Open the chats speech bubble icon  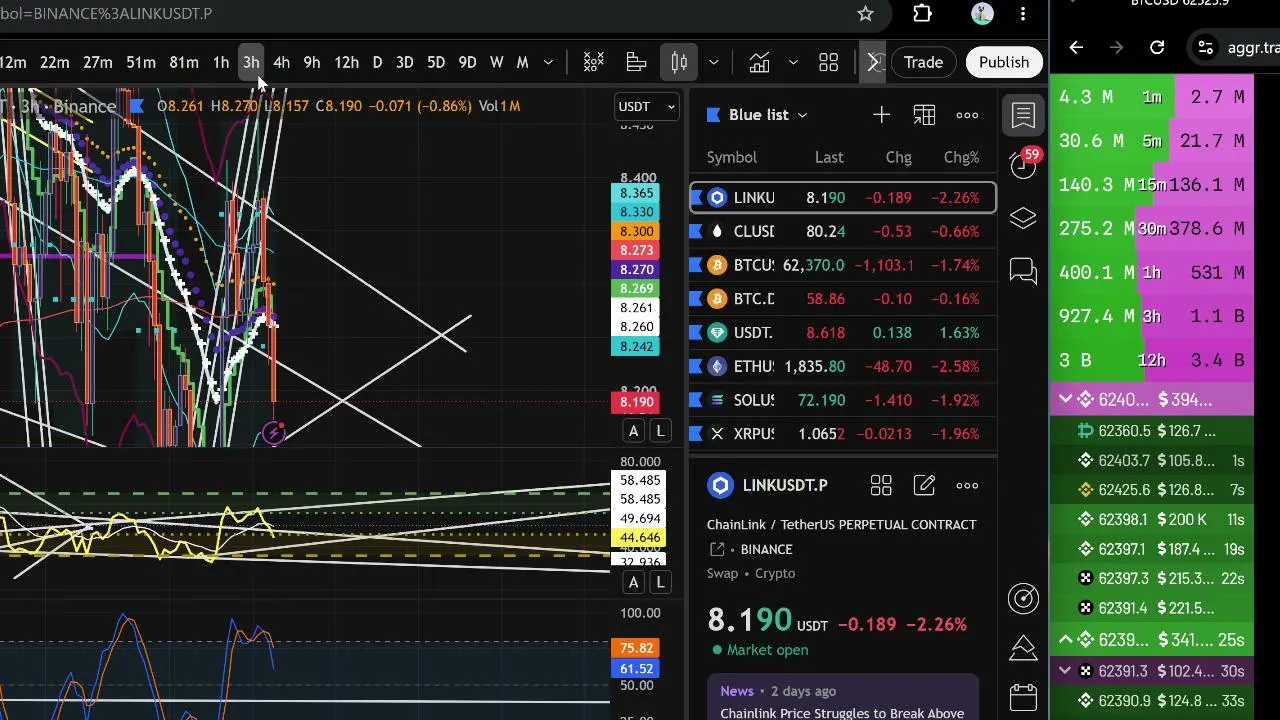coord(1023,271)
